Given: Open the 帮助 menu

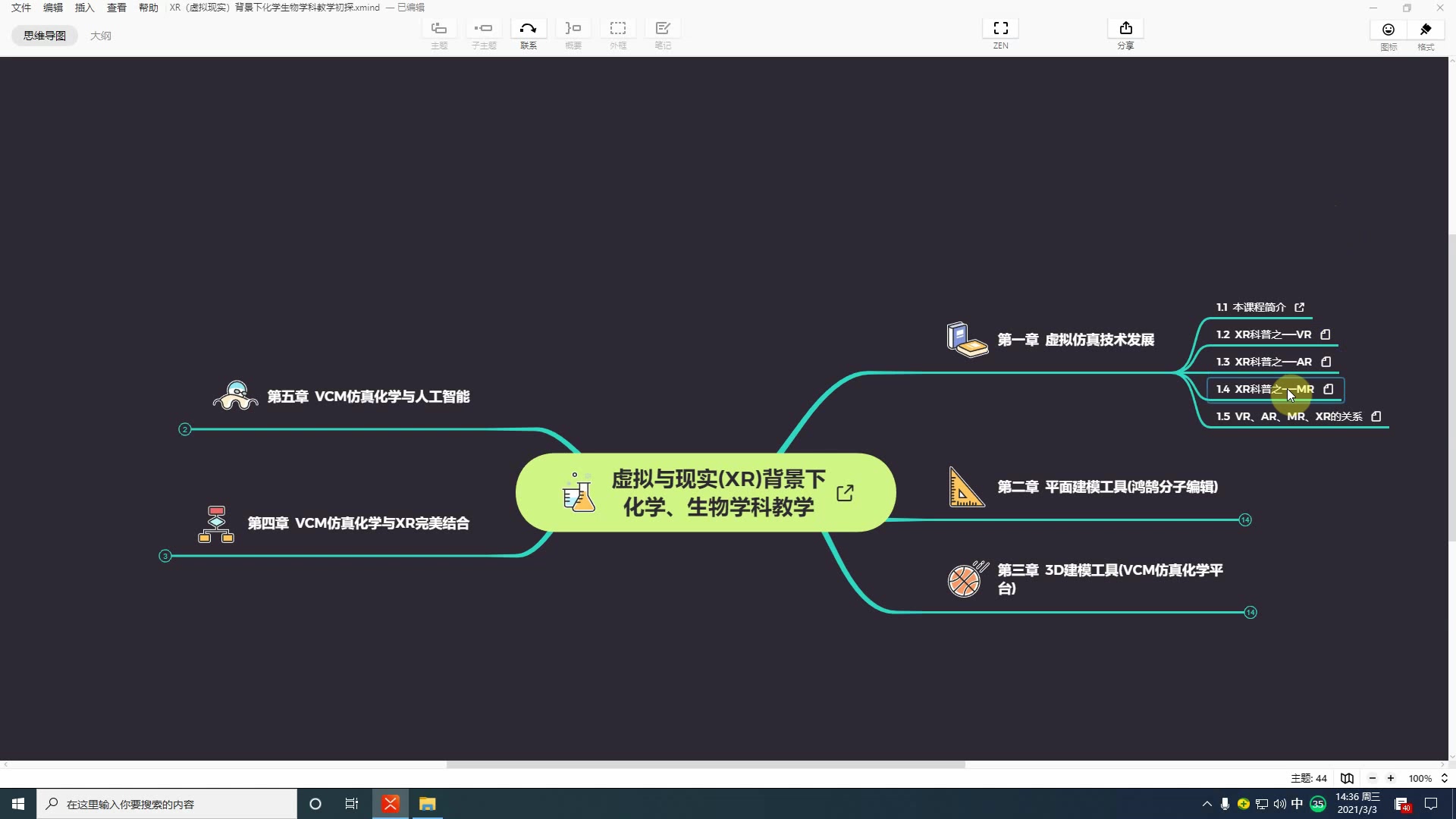Looking at the screenshot, I should 149,8.
